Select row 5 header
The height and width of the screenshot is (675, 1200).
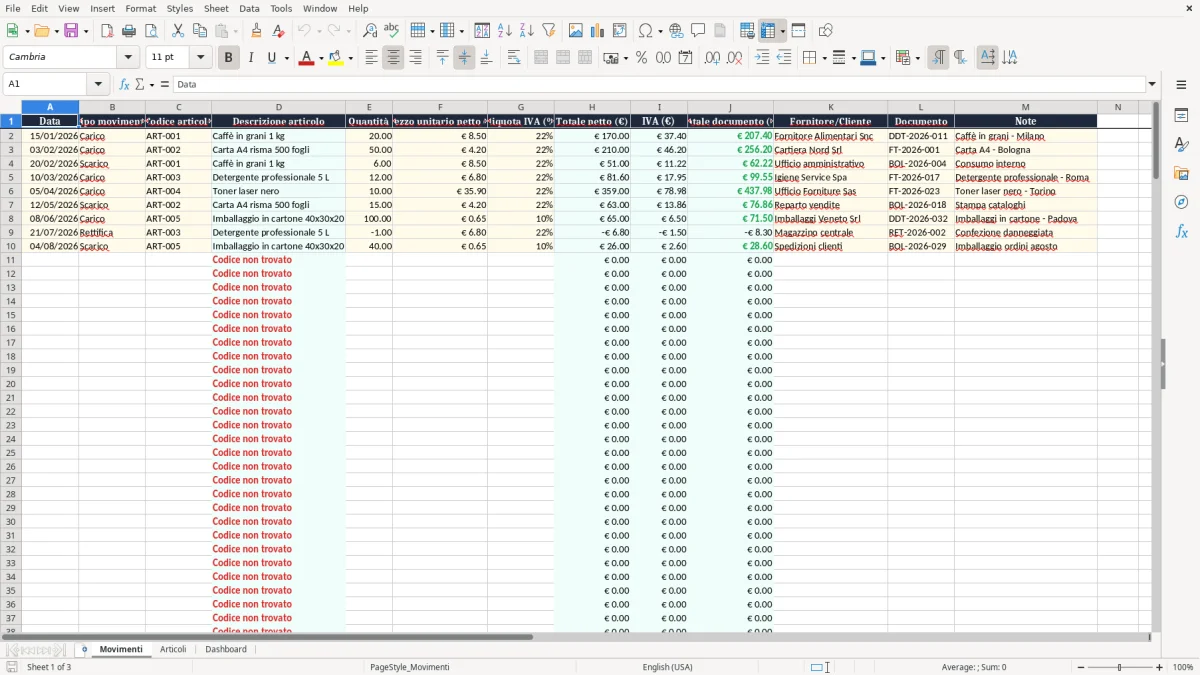pos(11,177)
